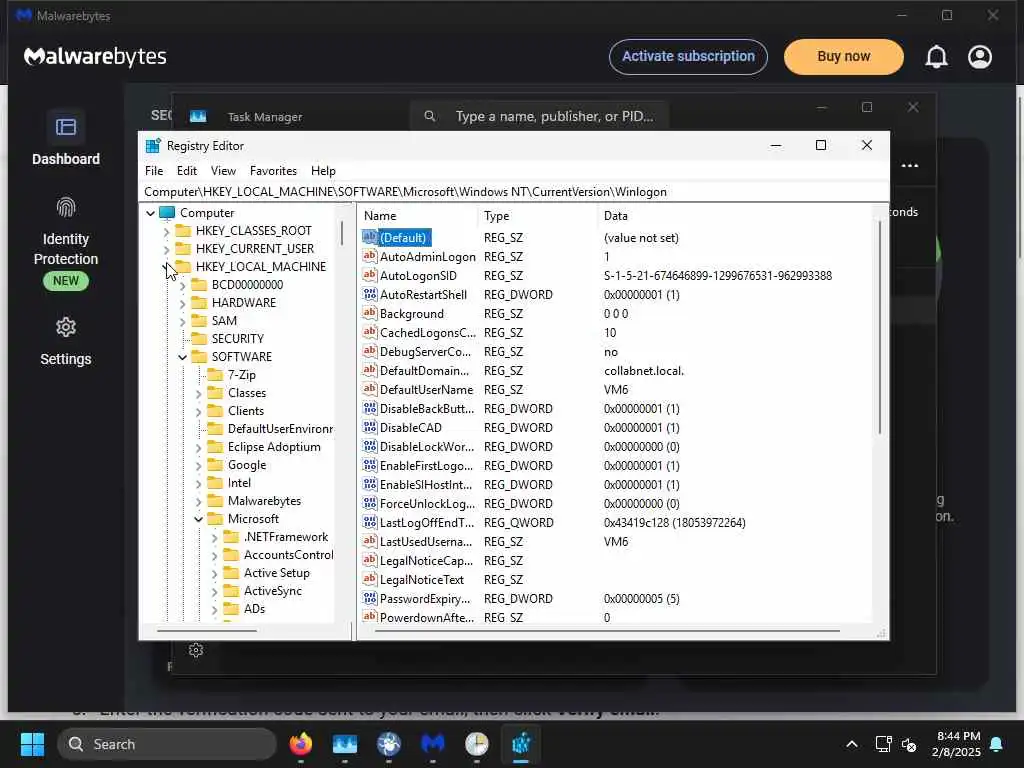Screen dimensions: 1024x768
Task: Open the Favorites menu
Action: pyautogui.click(x=273, y=171)
